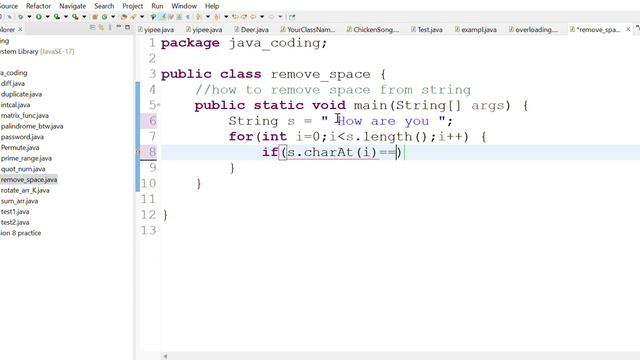
Task: Collapse the main method fold on line 5
Action: click(x=159, y=105)
